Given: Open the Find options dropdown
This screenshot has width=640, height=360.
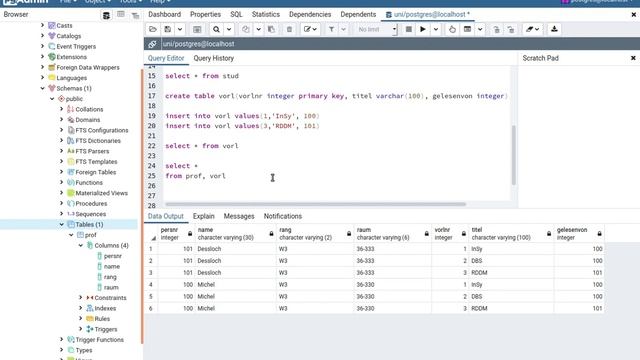Looking at the screenshot, I should click(229, 29).
